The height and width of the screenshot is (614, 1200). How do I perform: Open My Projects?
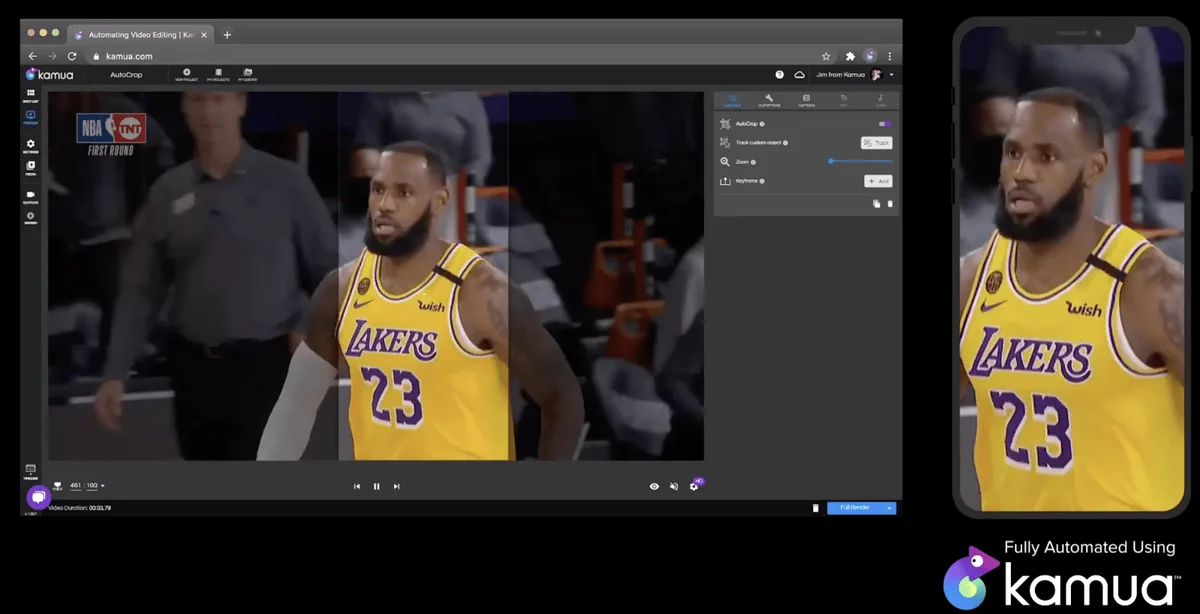click(x=217, y=74)
